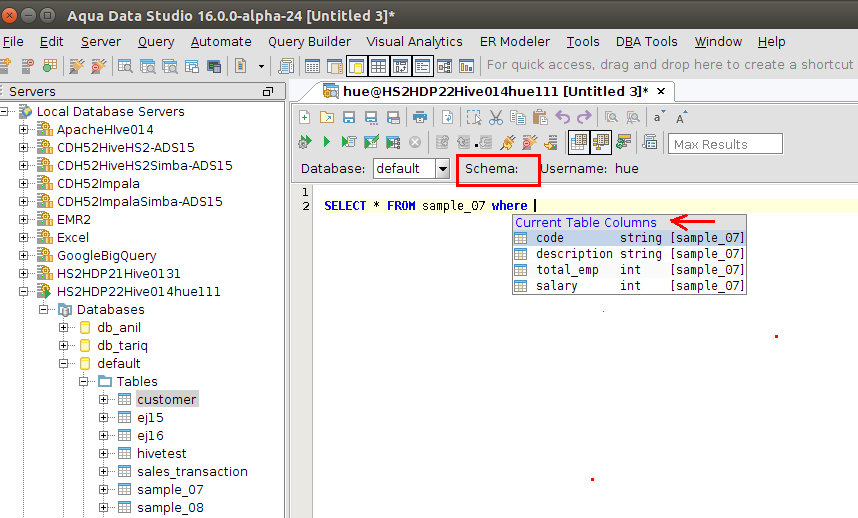
Task: Click the Max Results input field
Action: tap(725, 144)
